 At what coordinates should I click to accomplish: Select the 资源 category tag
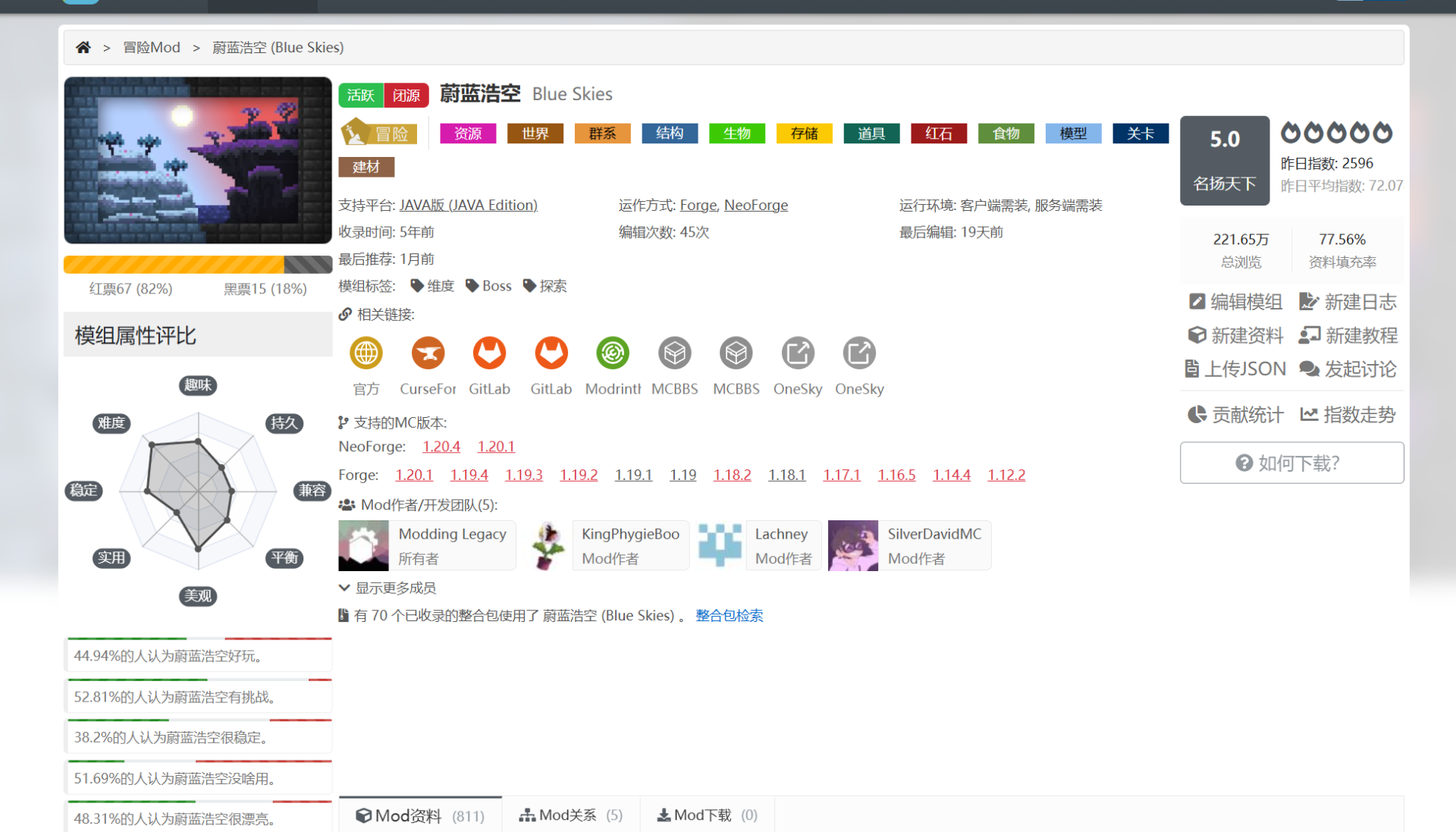[x=468, y=133]
